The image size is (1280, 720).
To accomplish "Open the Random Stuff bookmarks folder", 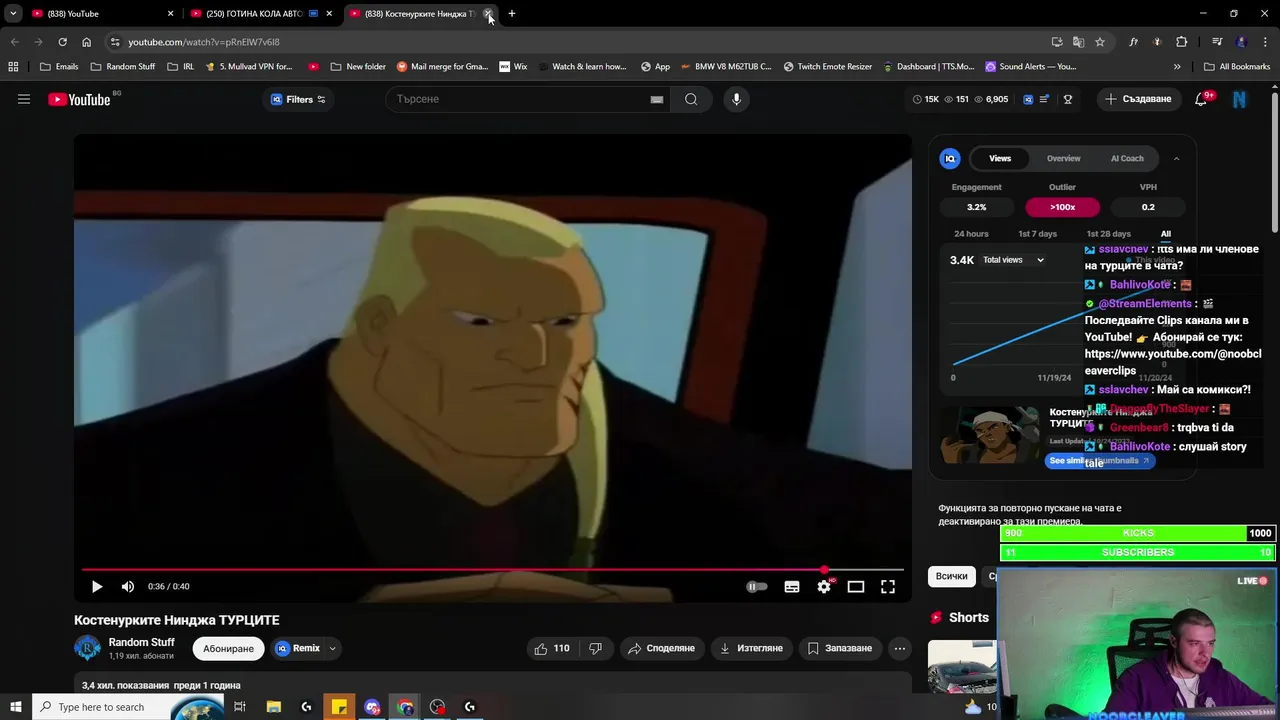I will pyautogui.click(x=122, y=67).
